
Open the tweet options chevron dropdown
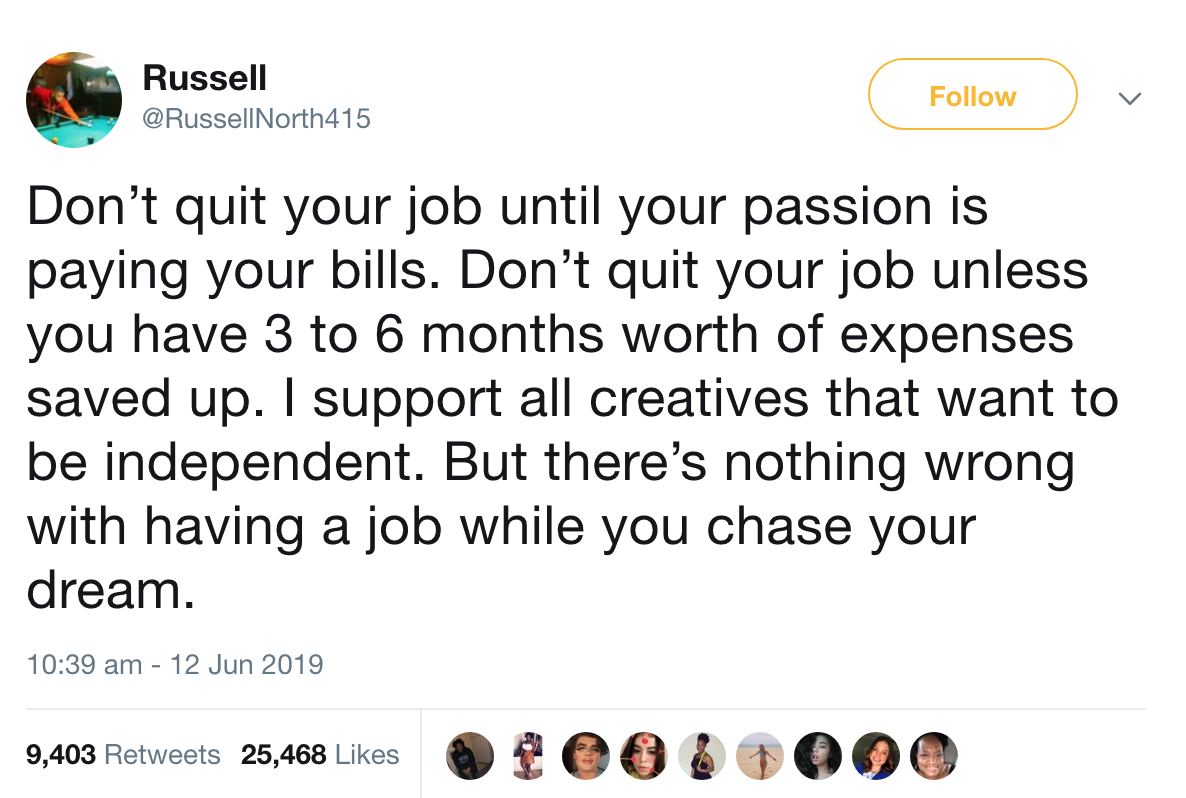click(1129, 98)
